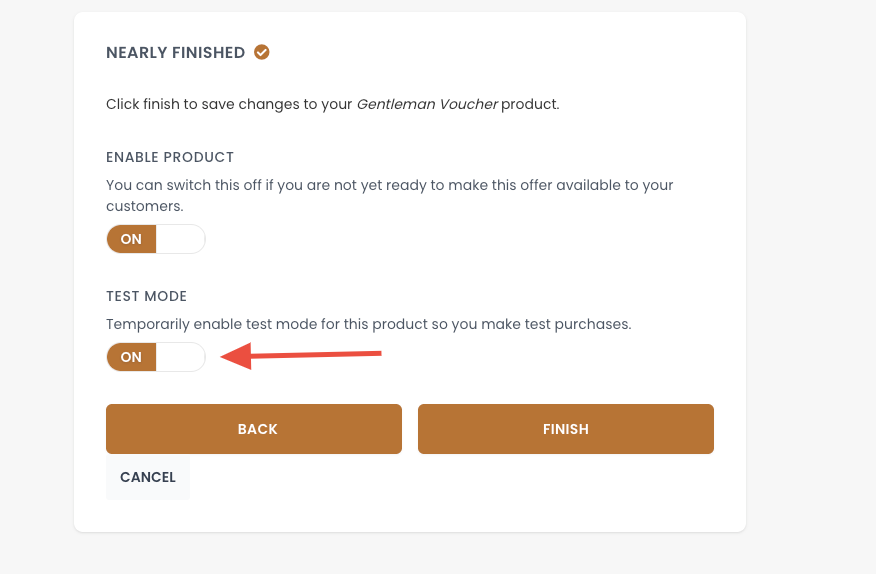Screen dimensions: 876x574
Task: Click Finish to save product changes
Action: tap(565, 429)
